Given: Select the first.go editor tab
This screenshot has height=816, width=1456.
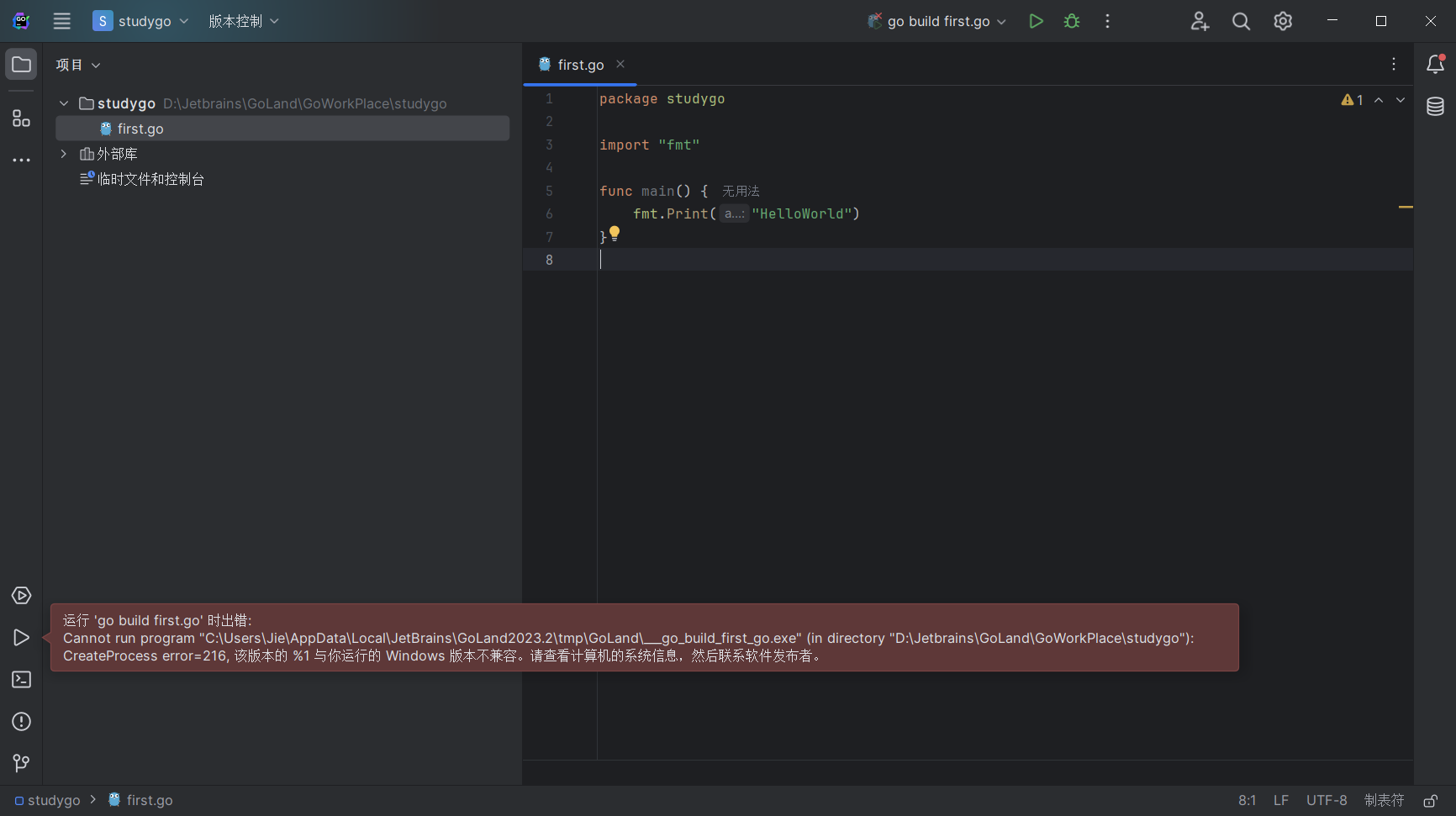Looking at the screenshot, I should [579, 64].
